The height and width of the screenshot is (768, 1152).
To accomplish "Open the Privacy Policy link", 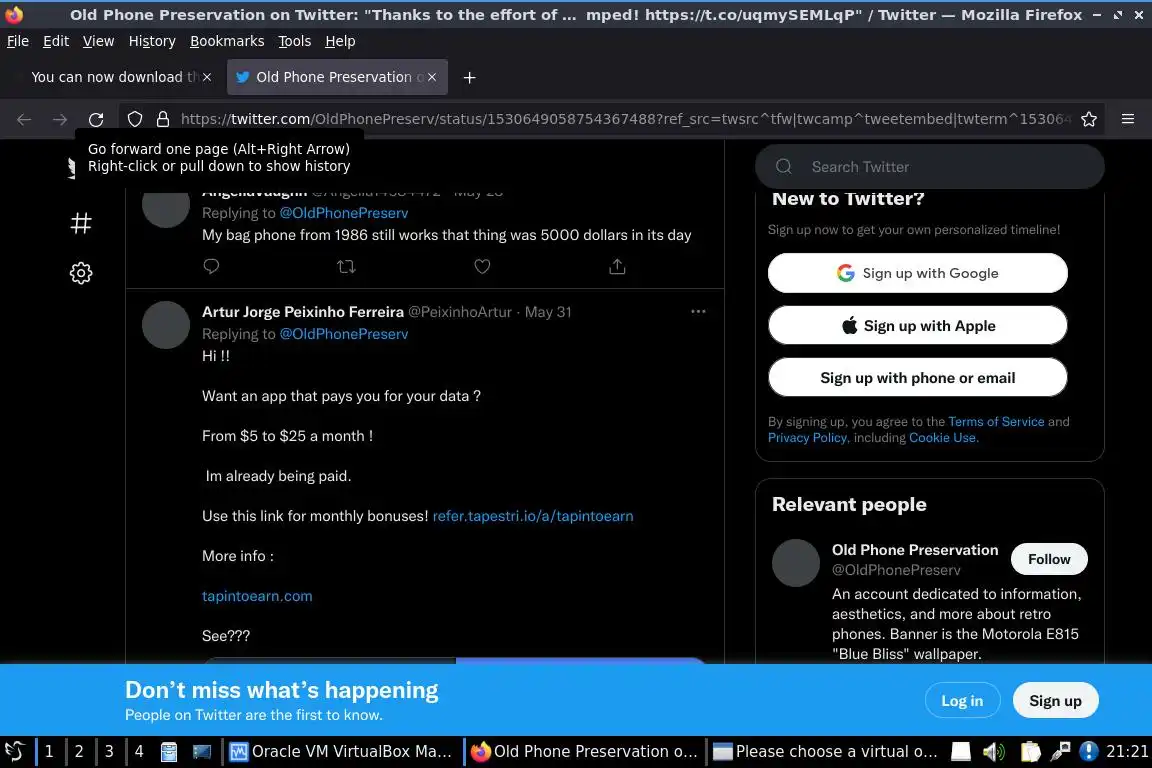I will (807, 438).
